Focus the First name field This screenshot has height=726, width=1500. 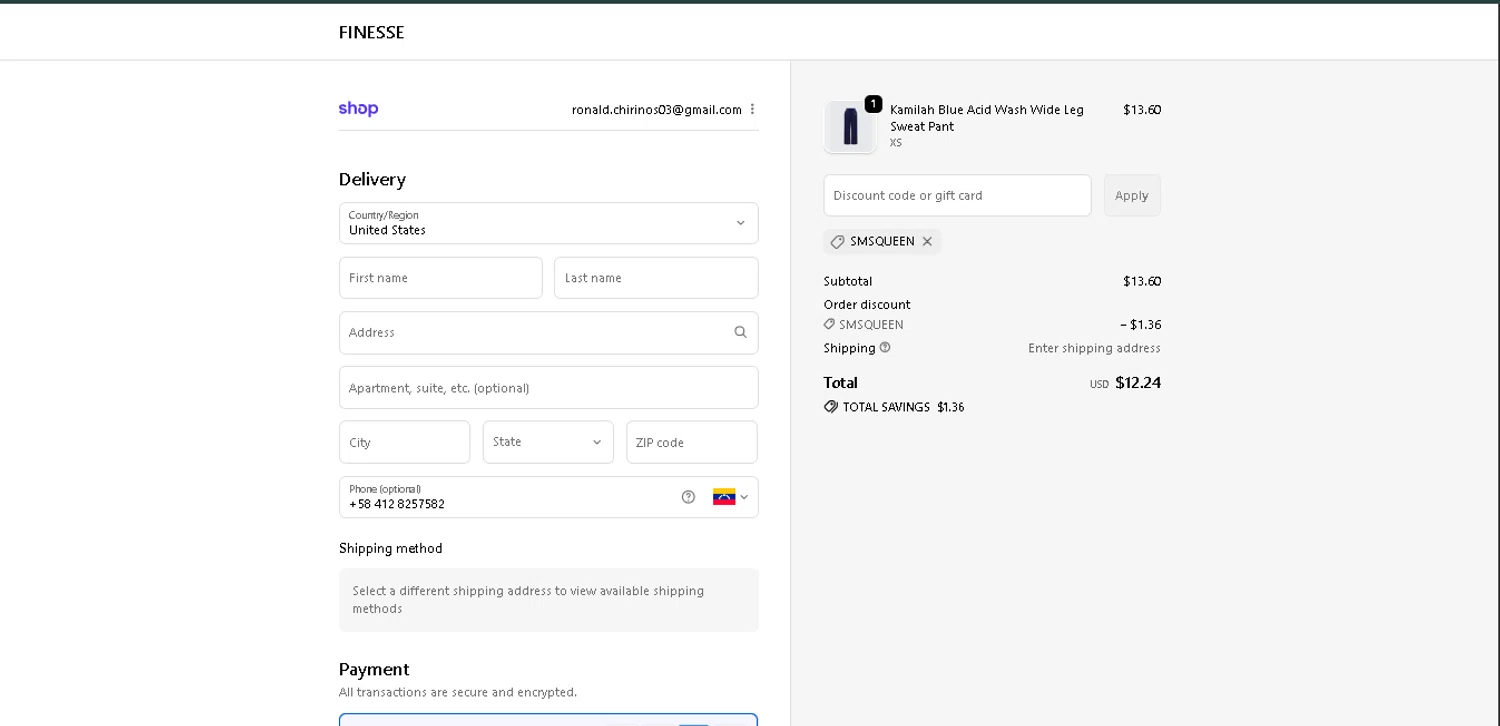click(441, 278)
